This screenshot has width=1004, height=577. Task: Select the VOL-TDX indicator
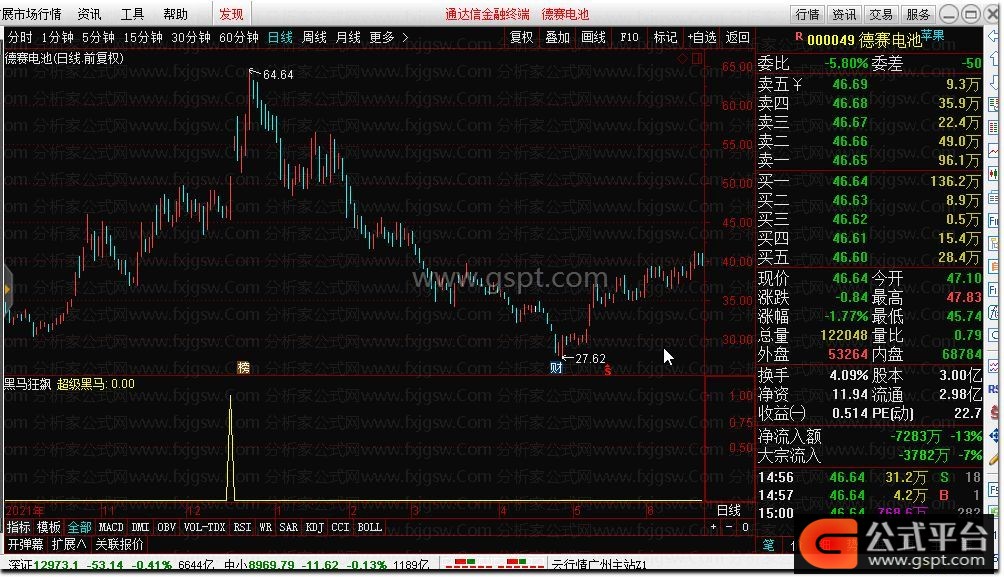point(205,527)
